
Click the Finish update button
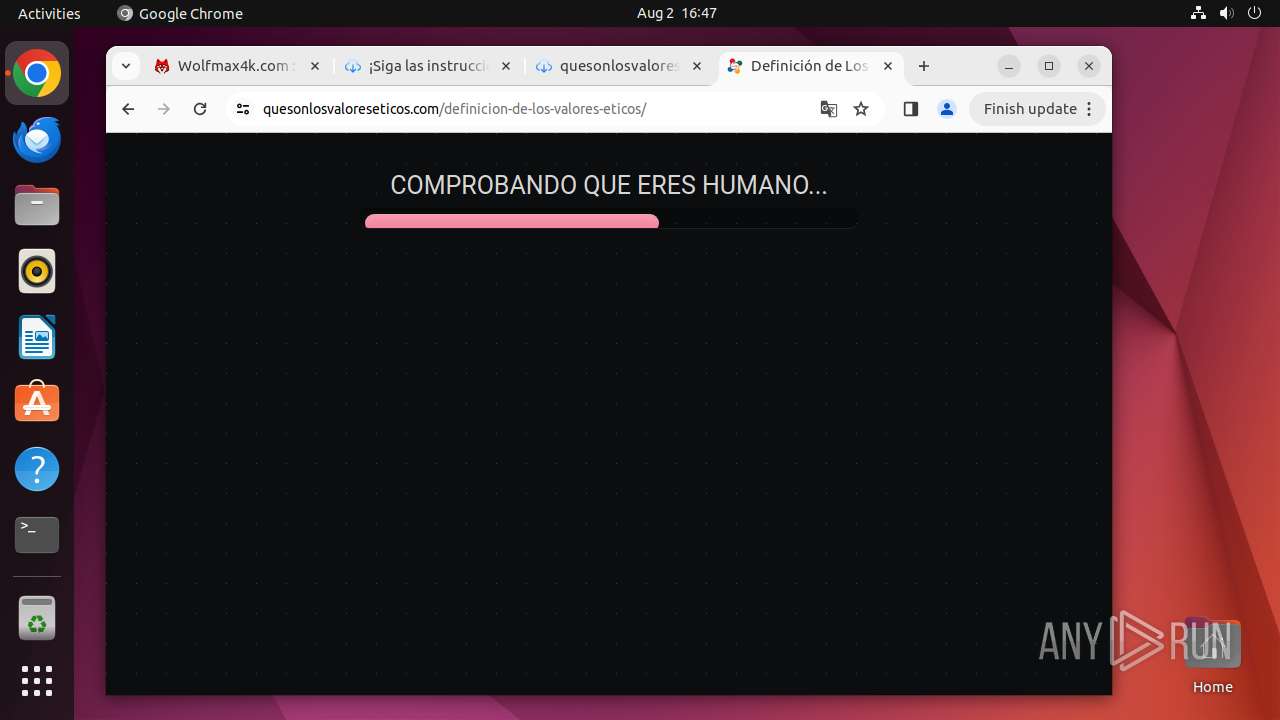click(x=1037, y=109)
